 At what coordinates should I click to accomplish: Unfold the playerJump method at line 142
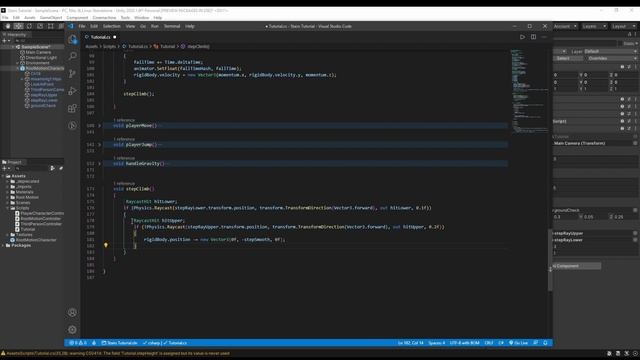(99, 144)
